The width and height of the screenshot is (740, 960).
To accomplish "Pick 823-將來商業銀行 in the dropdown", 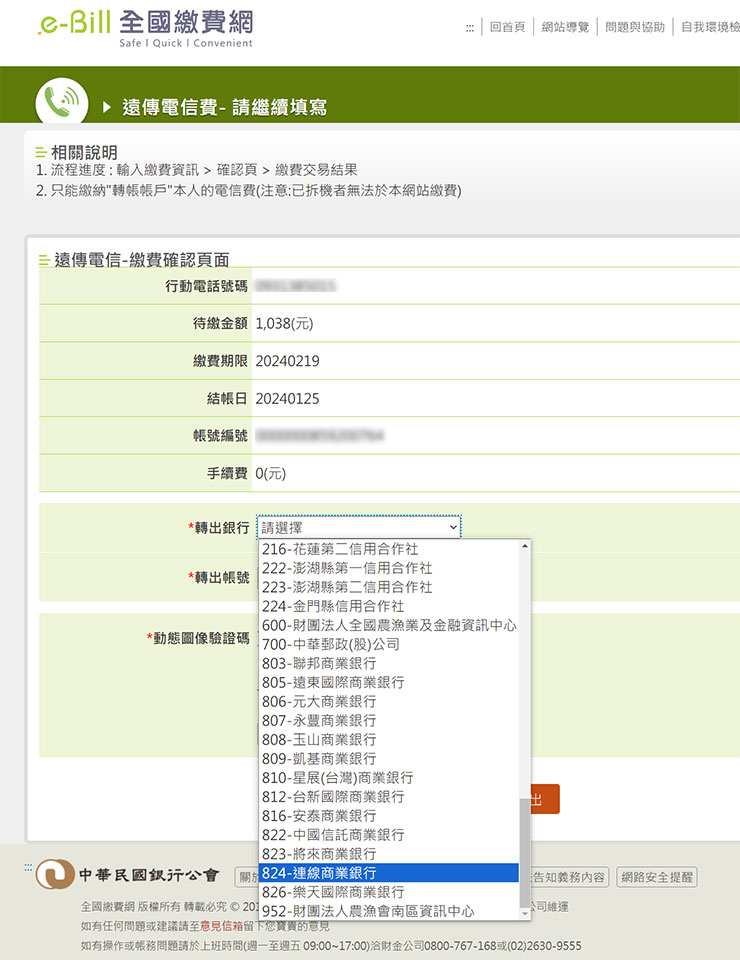I will [x=389, y=853].
